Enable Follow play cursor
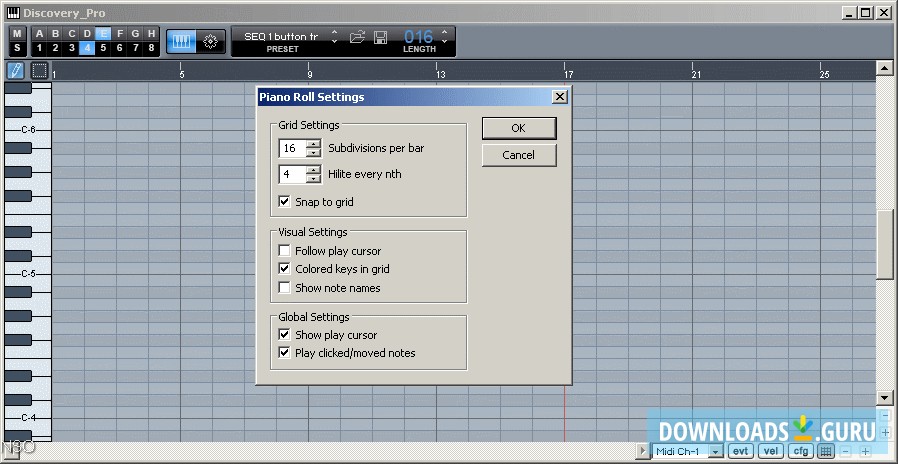The image size is (898, 464). pos(284,250)
